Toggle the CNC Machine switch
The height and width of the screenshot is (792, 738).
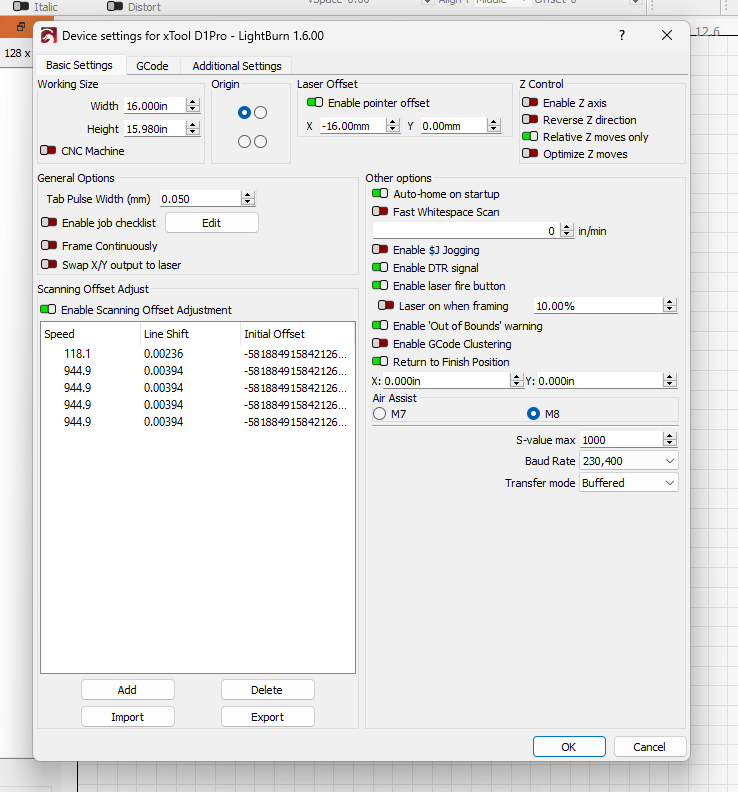(48, 151)
